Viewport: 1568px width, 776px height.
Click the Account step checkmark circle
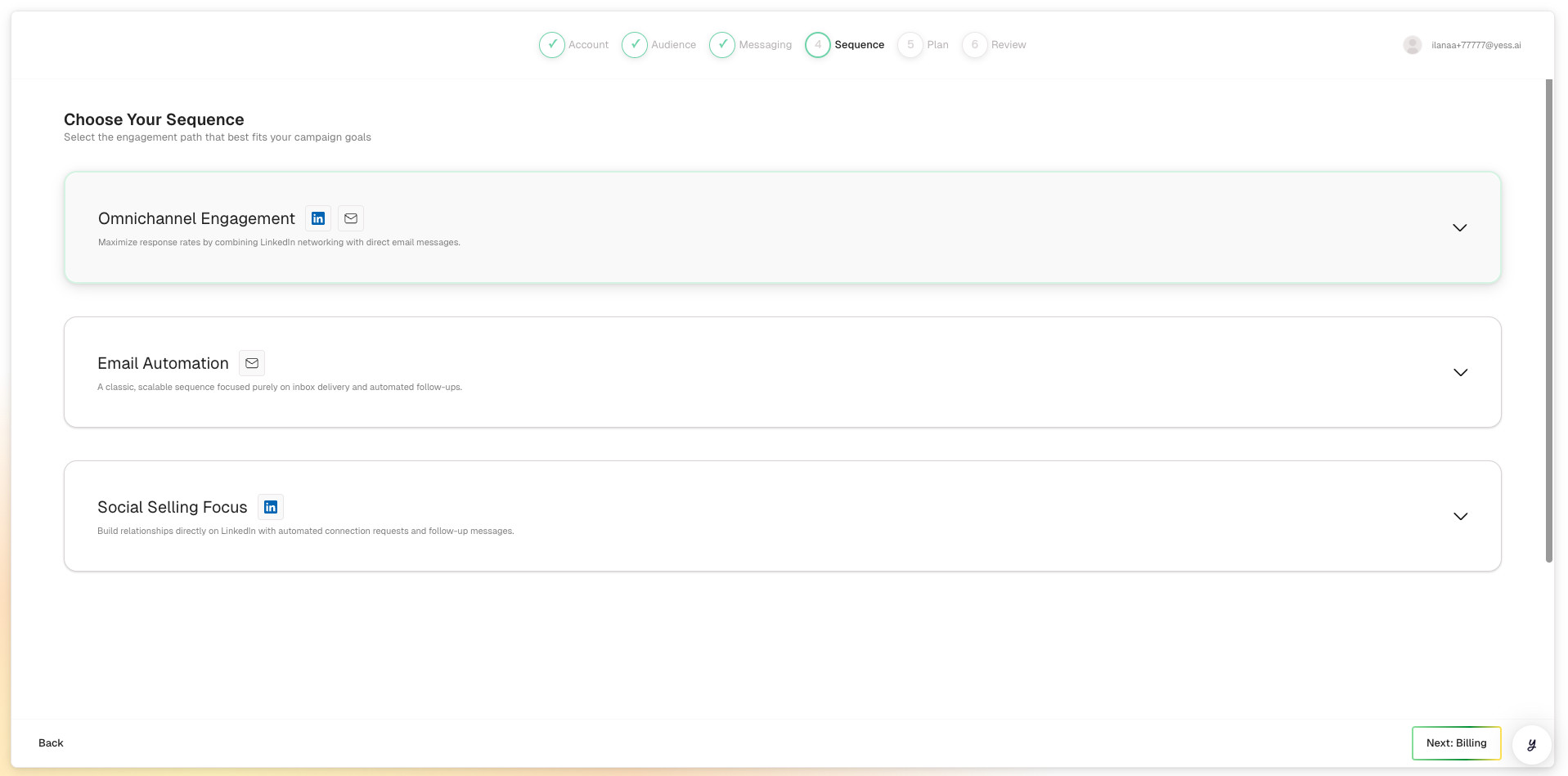point(552,45)
